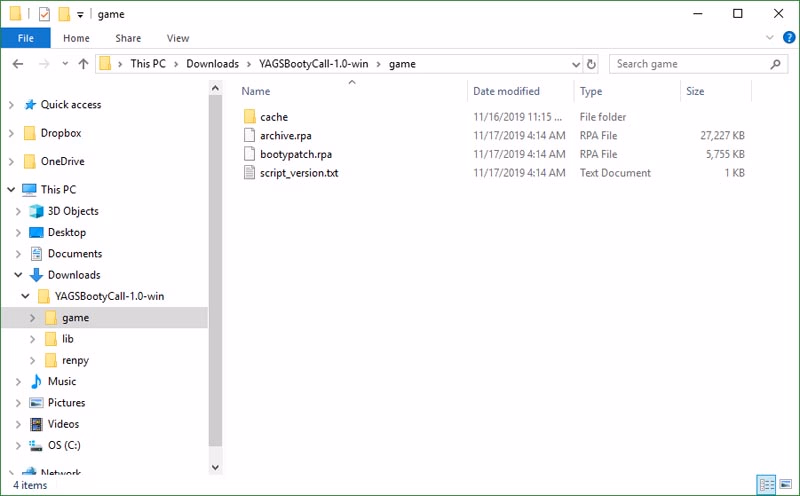Open the View ribbon tab
Image resolution: width=800 pixels, height=496 pixels.
point(178,38)
